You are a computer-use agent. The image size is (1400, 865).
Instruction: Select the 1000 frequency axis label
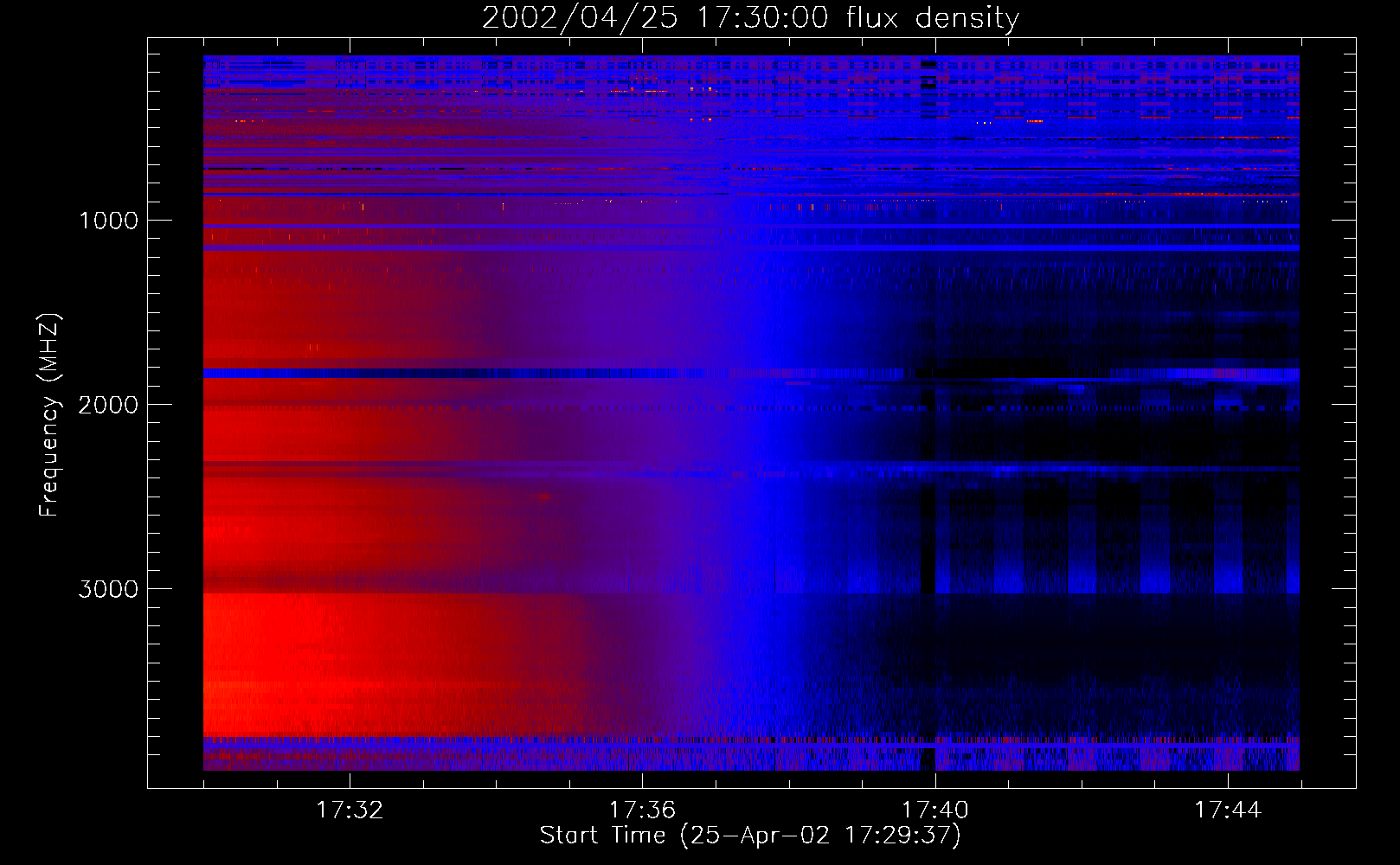(108, 221)
